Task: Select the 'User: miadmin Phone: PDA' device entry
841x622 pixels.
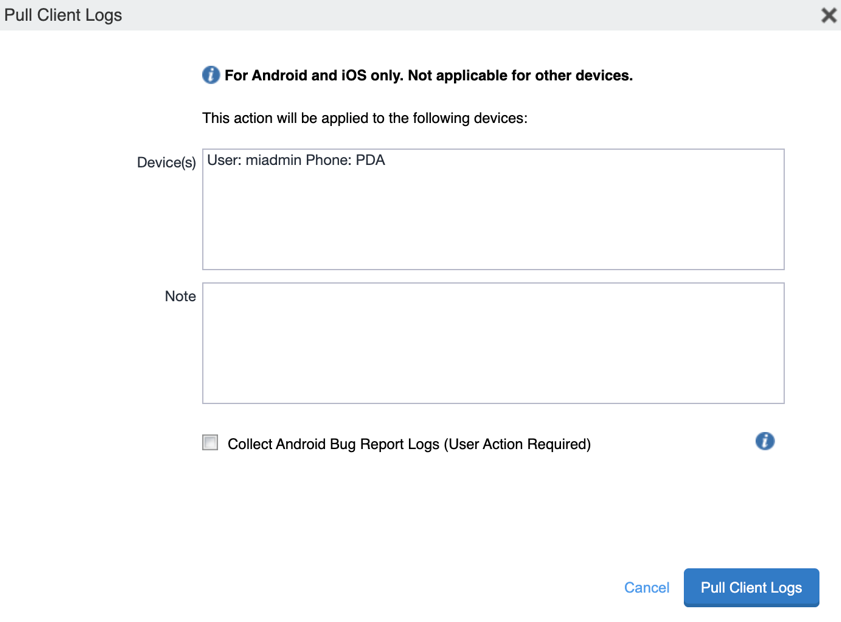Action: [x=296, y=160]
